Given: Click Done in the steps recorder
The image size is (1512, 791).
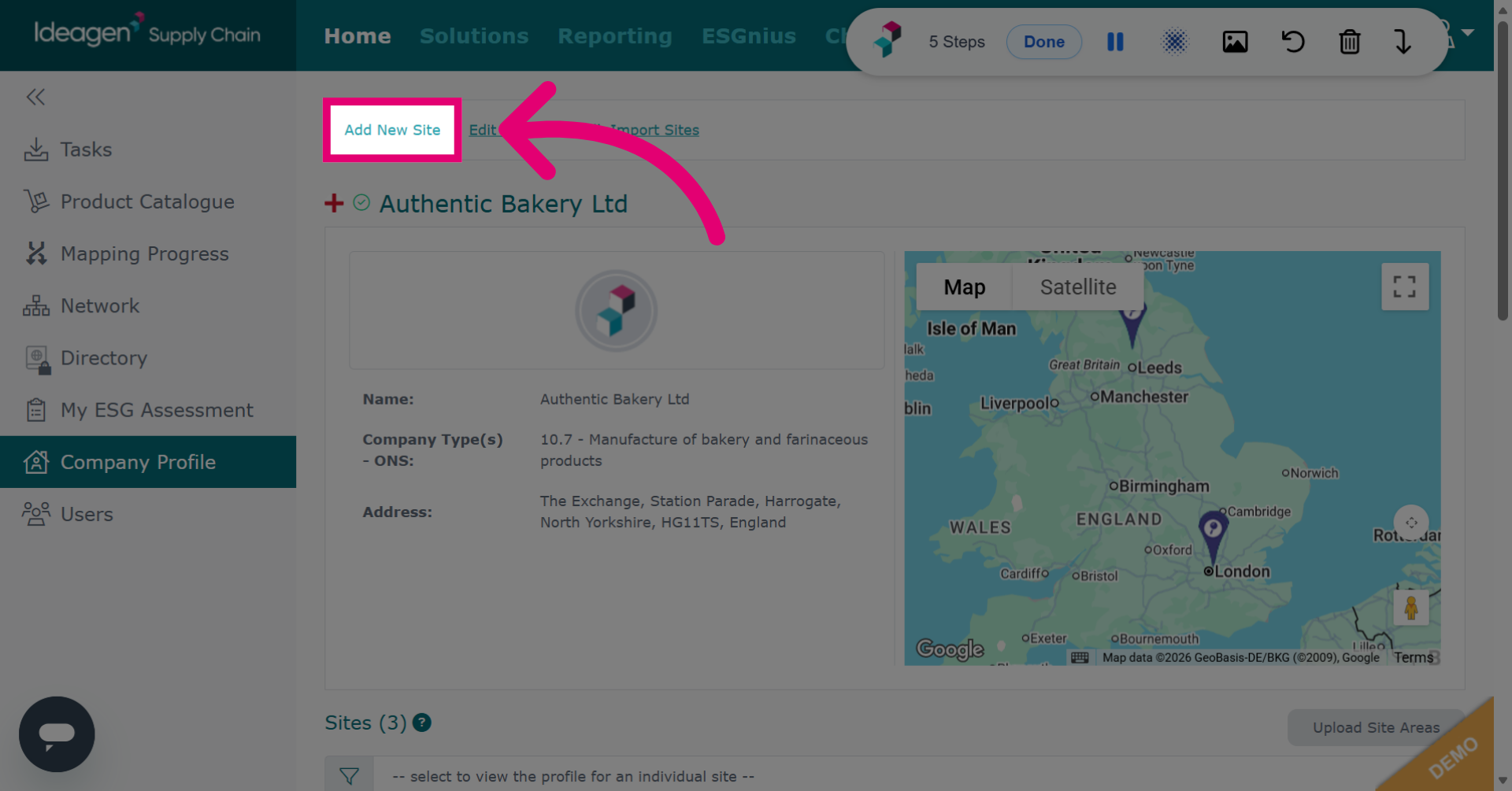Looking at the screenshot, I should point(1044,42).
